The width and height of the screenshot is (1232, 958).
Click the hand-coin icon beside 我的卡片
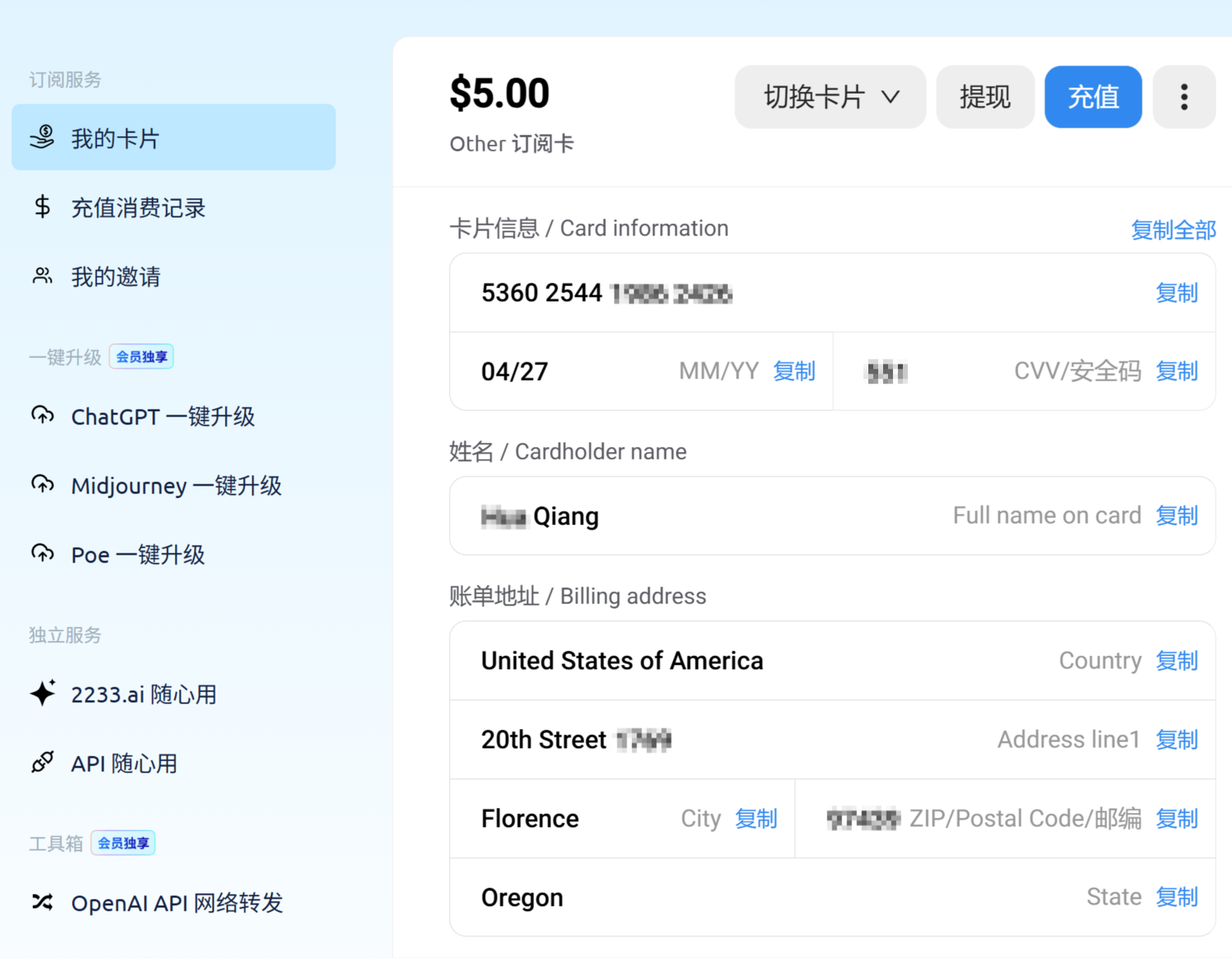pyautogui.click(x=42, y=137)
